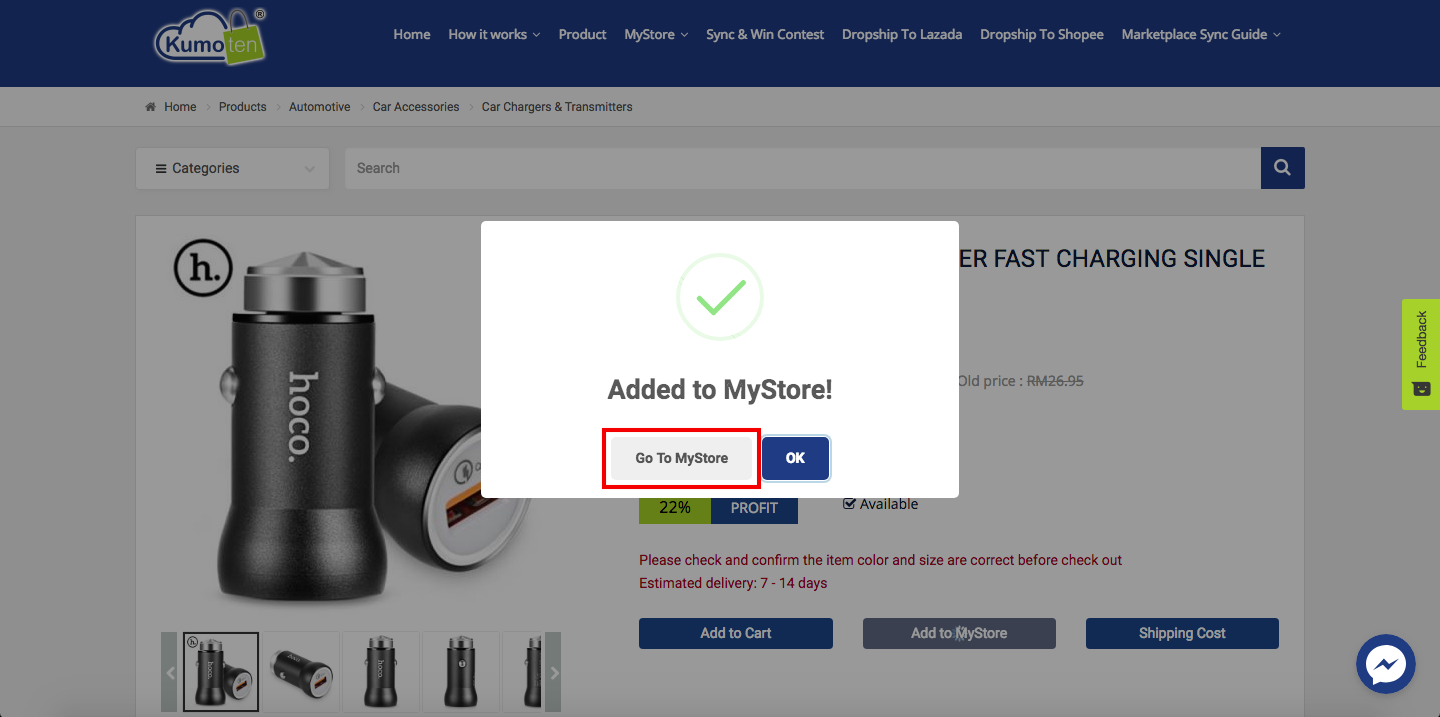Open the Car Accessories breadcrumb link
The width and height of the screenshot is (1440, 717).
point(416,107)
